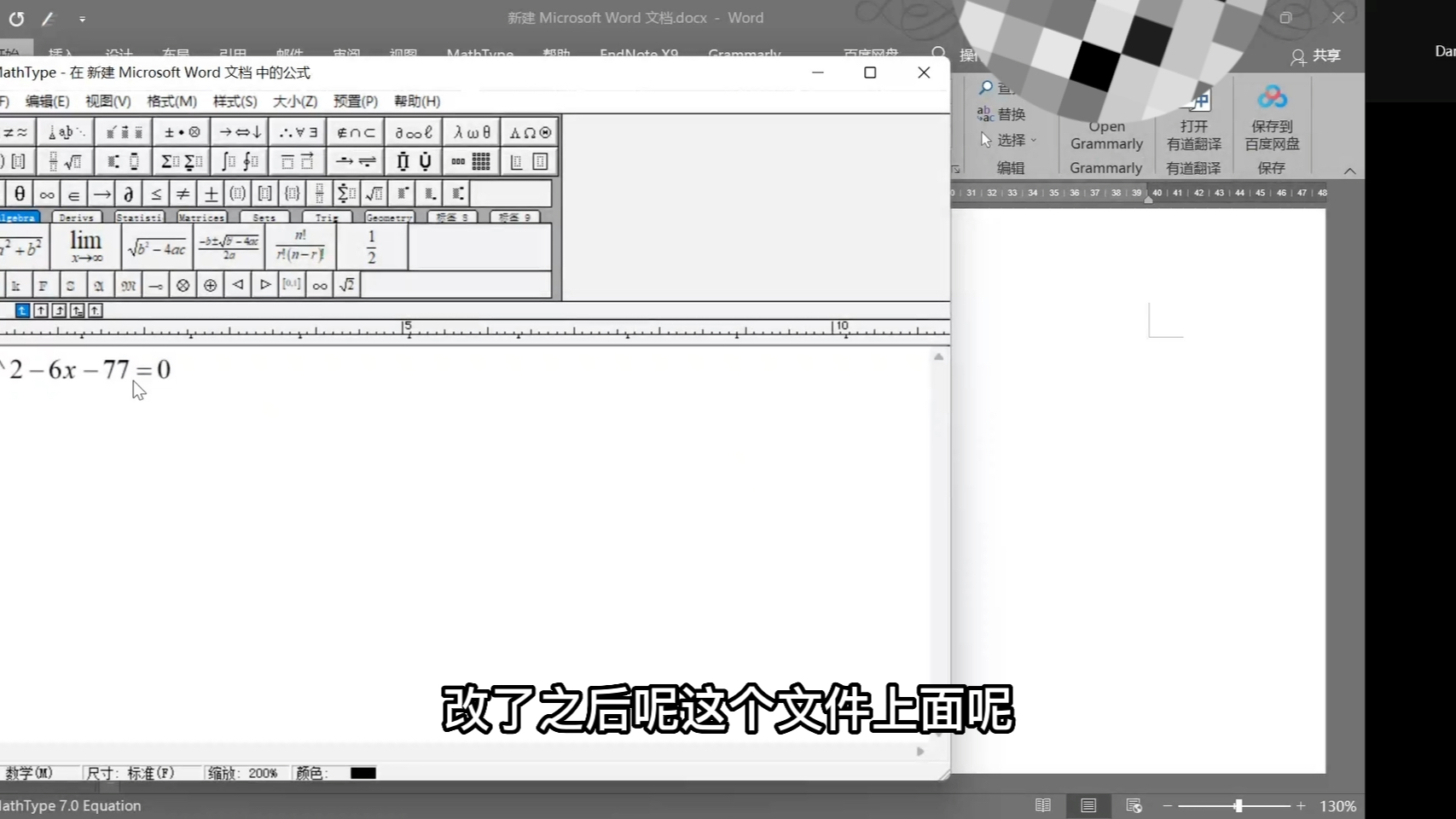Screen dimensions: 1456x819
Task: Open the 颜色 color swatch in status bar
Action: tap(364, 773)
